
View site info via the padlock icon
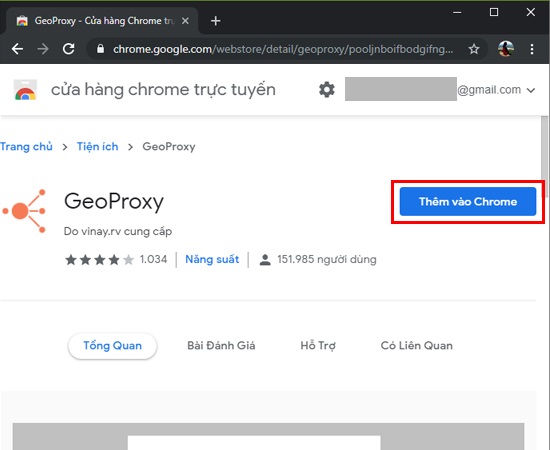click(100, 48)
